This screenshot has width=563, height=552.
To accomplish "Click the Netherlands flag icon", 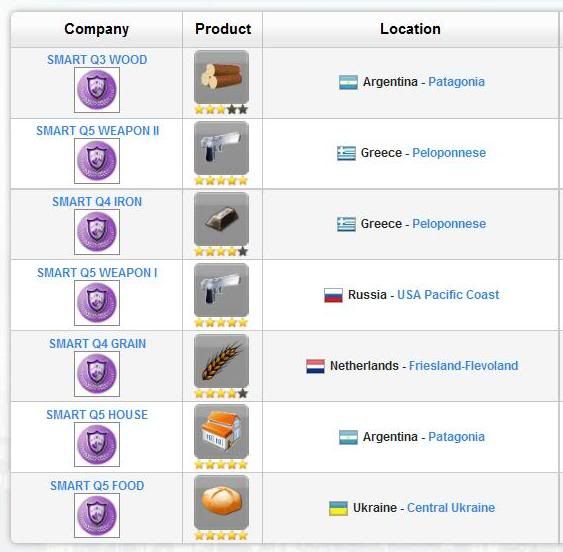I will (315, 366).
